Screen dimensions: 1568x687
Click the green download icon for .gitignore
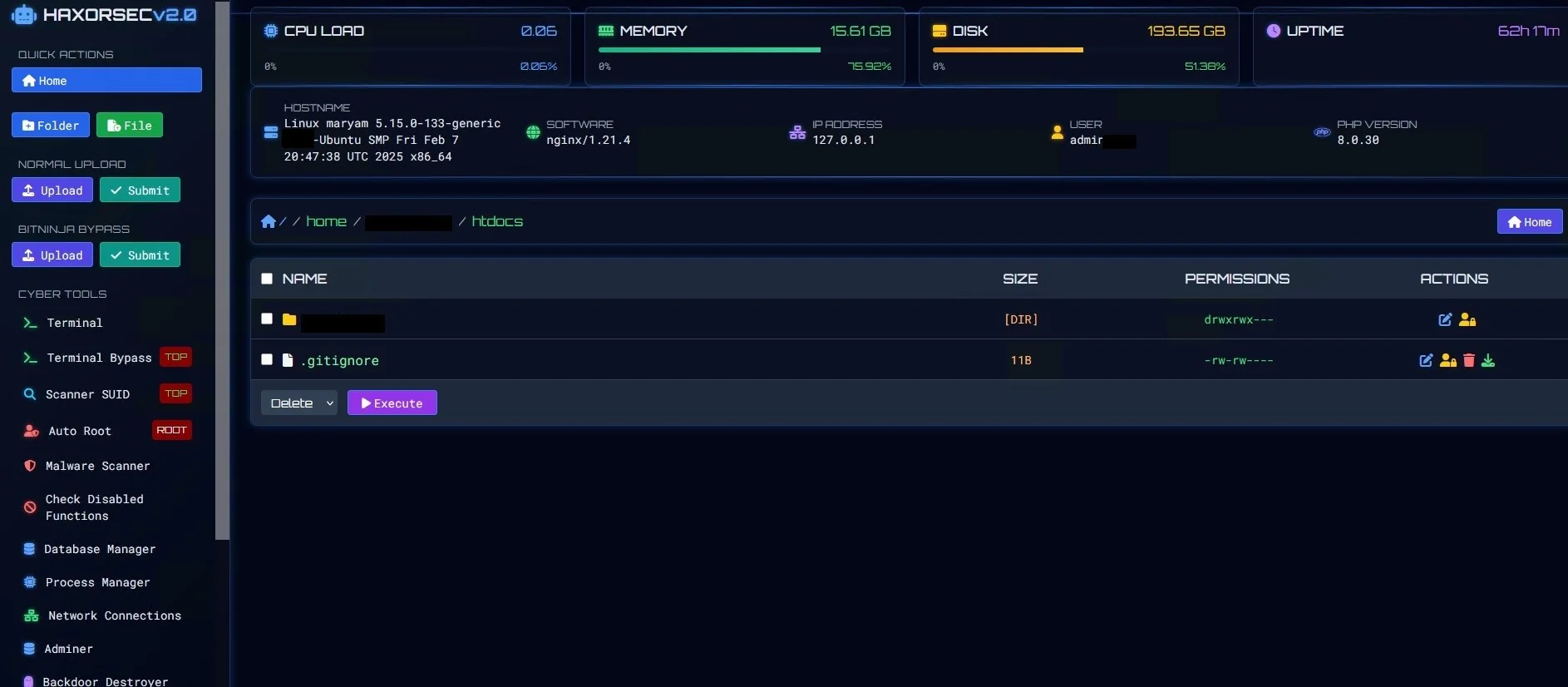(x=1488, y=360)
